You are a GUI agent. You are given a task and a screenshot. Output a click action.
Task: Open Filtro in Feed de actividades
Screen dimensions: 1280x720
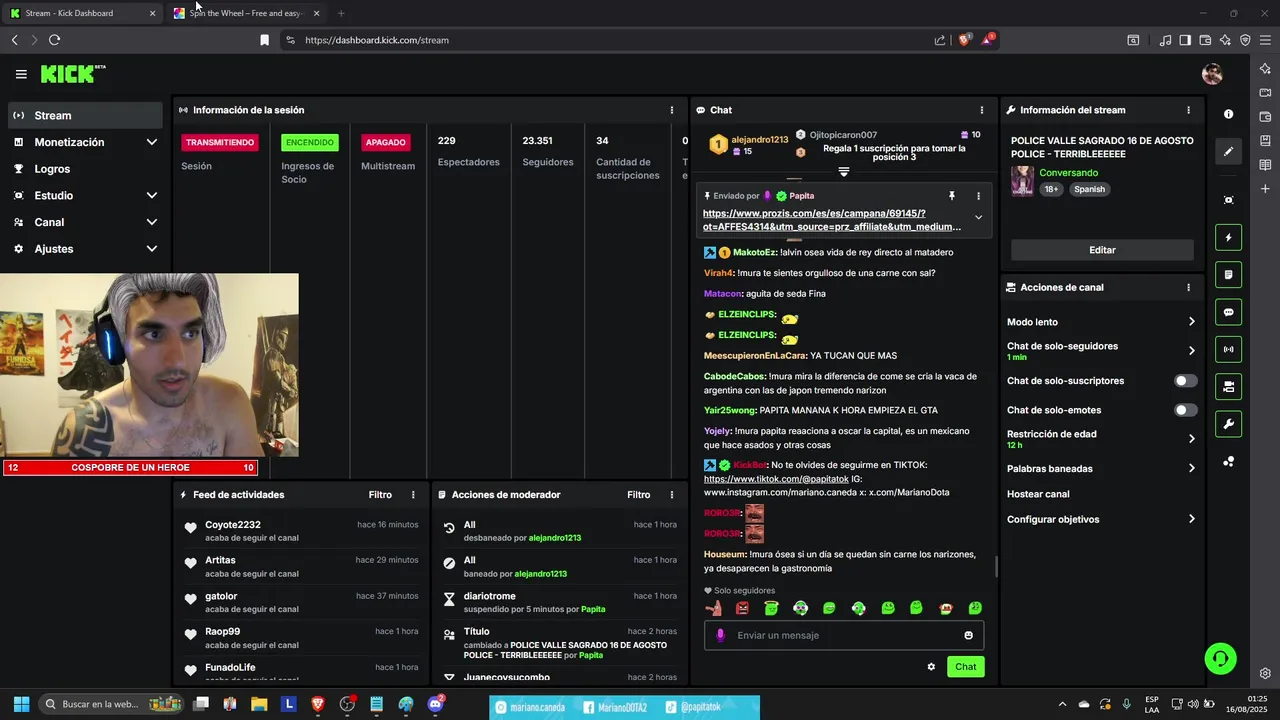pyautogui.click(x=380, y=495)
